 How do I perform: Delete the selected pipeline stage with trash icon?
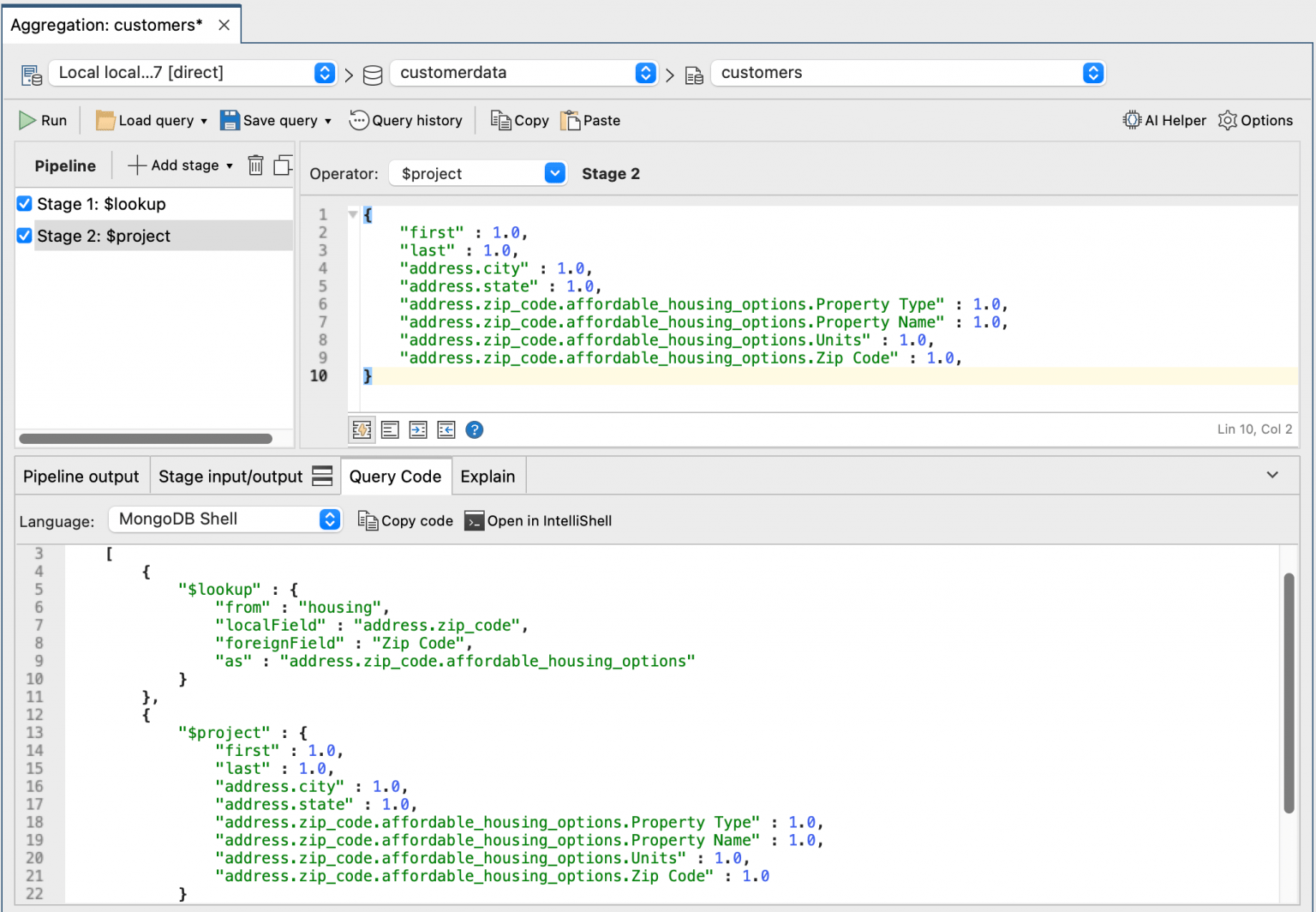(255, 165)
